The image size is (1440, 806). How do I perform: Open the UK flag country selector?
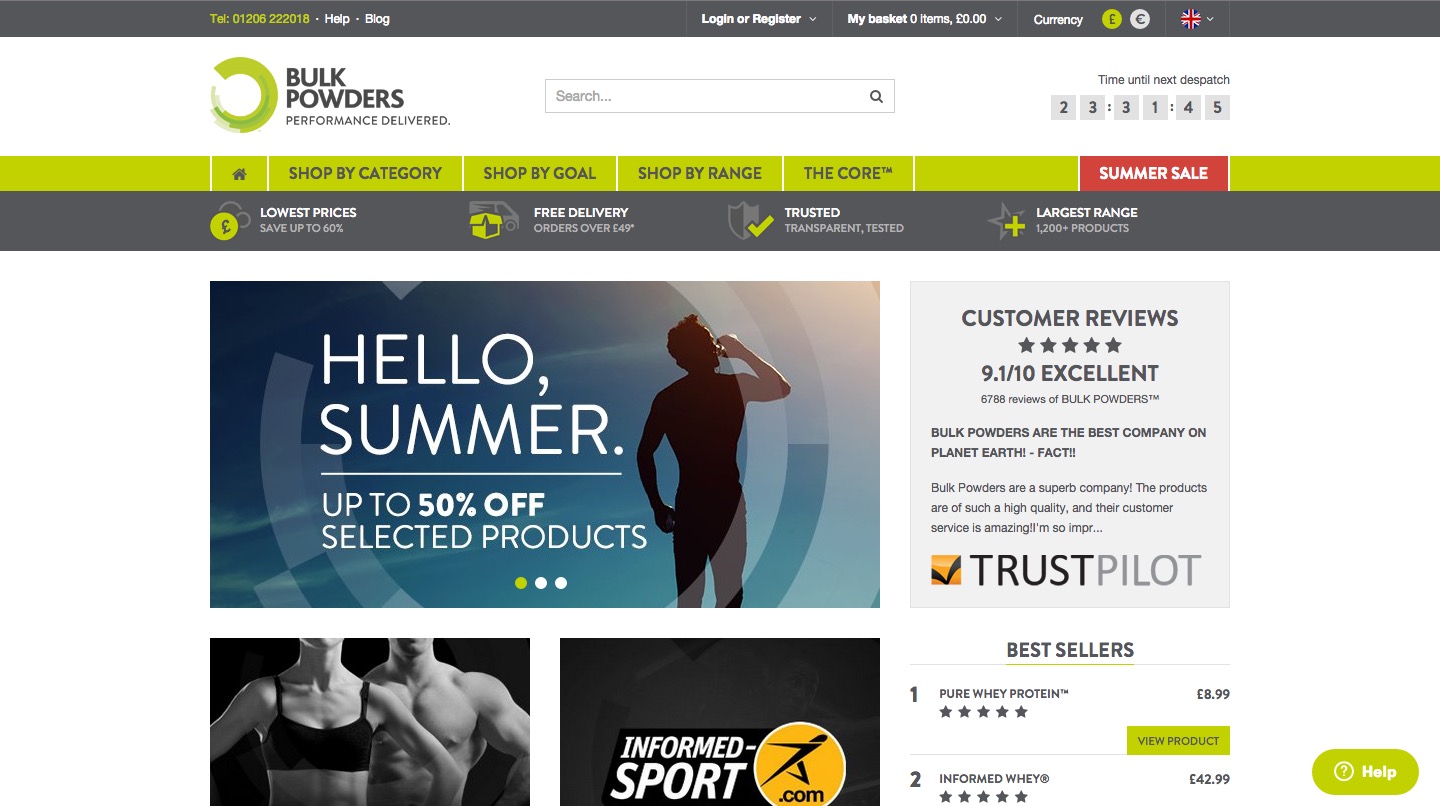pyautogui.click(x=1198, y=19)
